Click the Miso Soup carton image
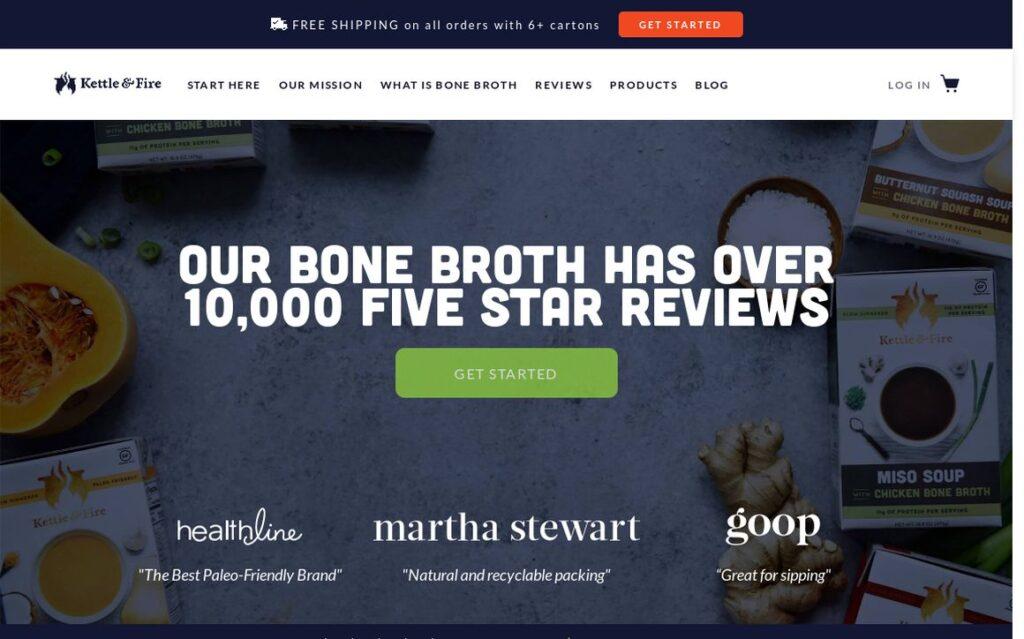This screenshot has width=1024, height=639. pyautogui.click(x=918, y=399)
